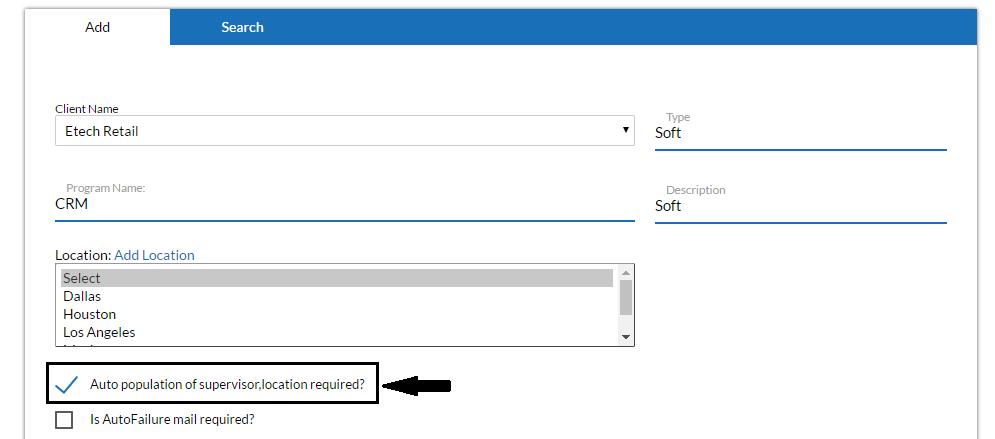Switch to the Search tab
The width and height of the screenshot is (995, 439).
242,27
